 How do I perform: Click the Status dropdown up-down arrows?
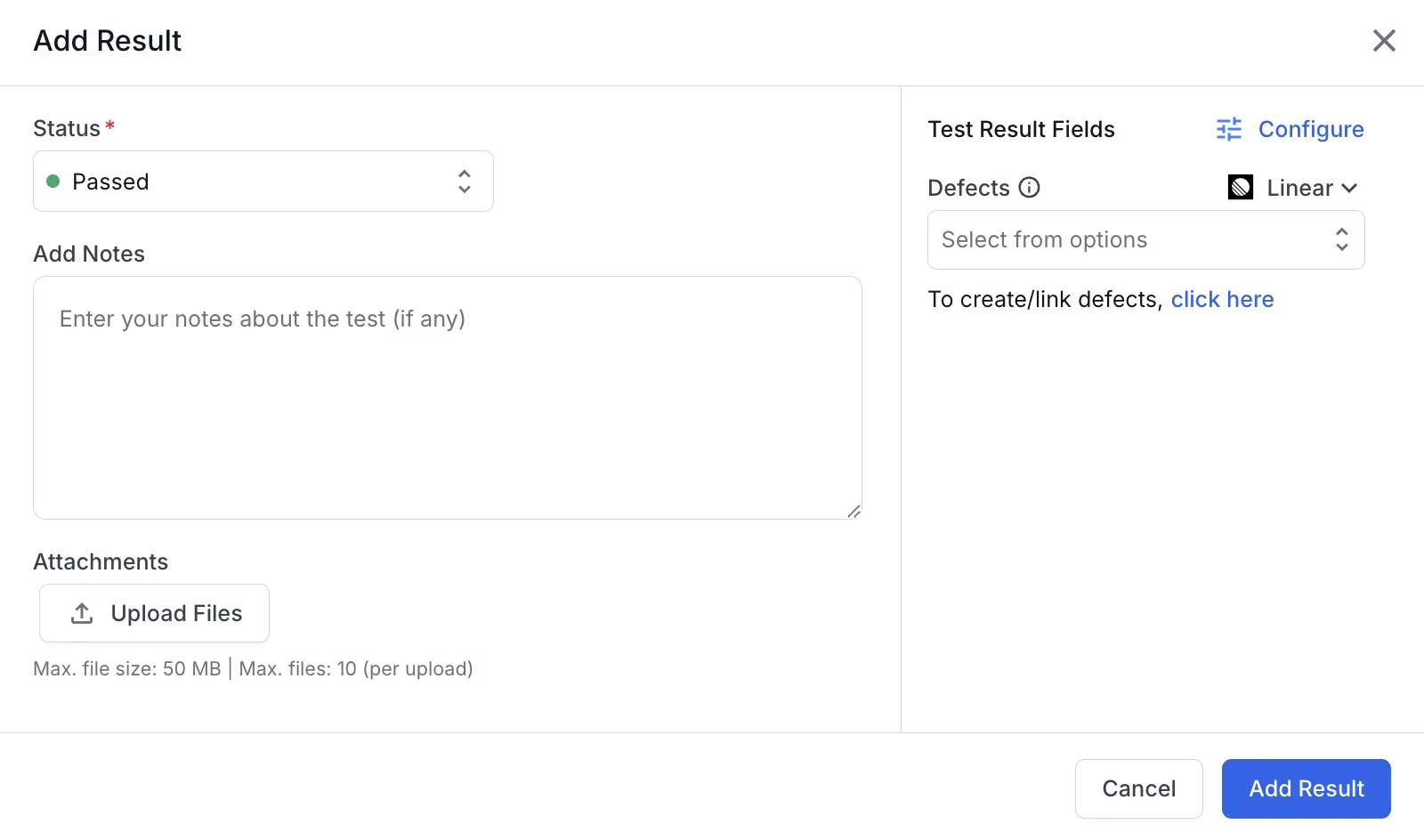[464, 182]
